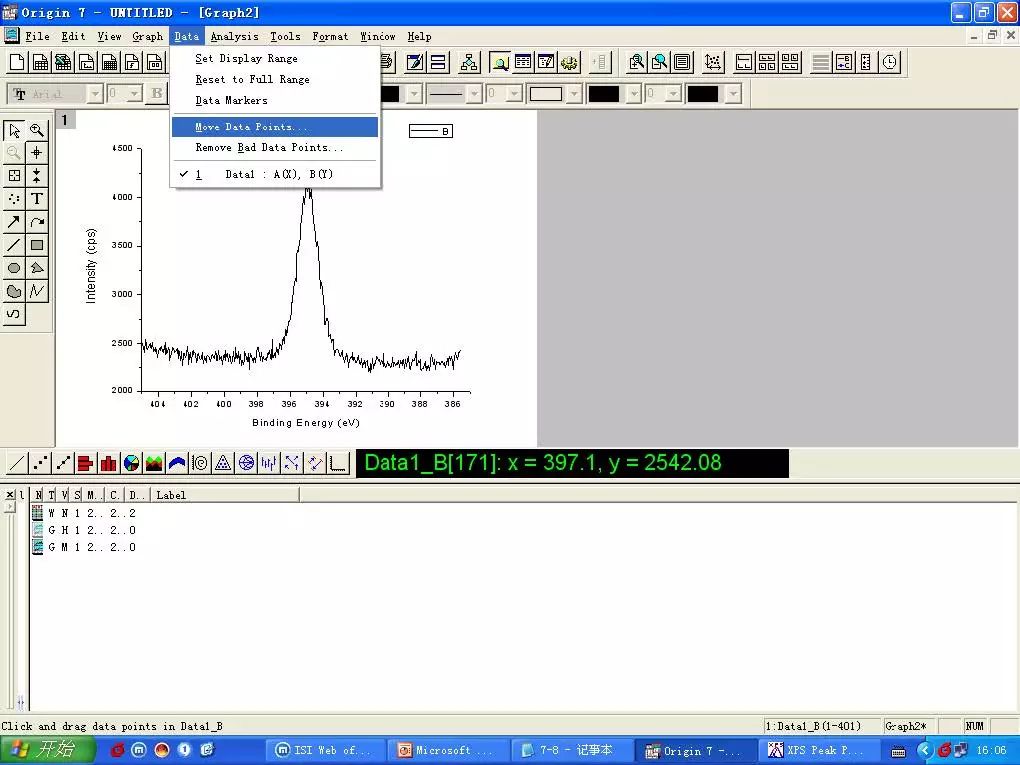This screenshot has height=765, width=1020.
Task: Expand the line style dropdown
Action: pyautogui.click(x=474, y=94)
